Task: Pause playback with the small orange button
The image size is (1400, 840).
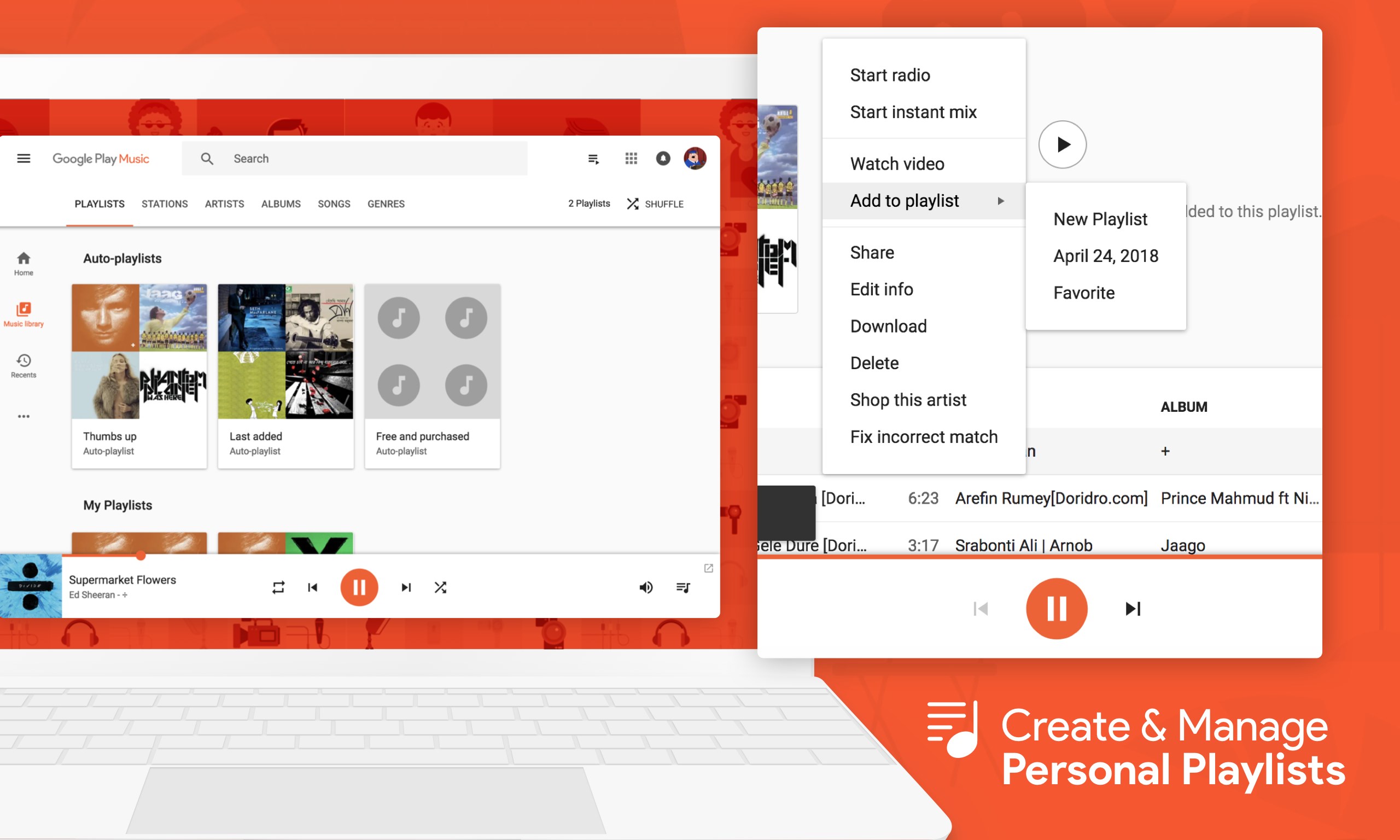Action: pyautogui.click(x=359, y=587)
